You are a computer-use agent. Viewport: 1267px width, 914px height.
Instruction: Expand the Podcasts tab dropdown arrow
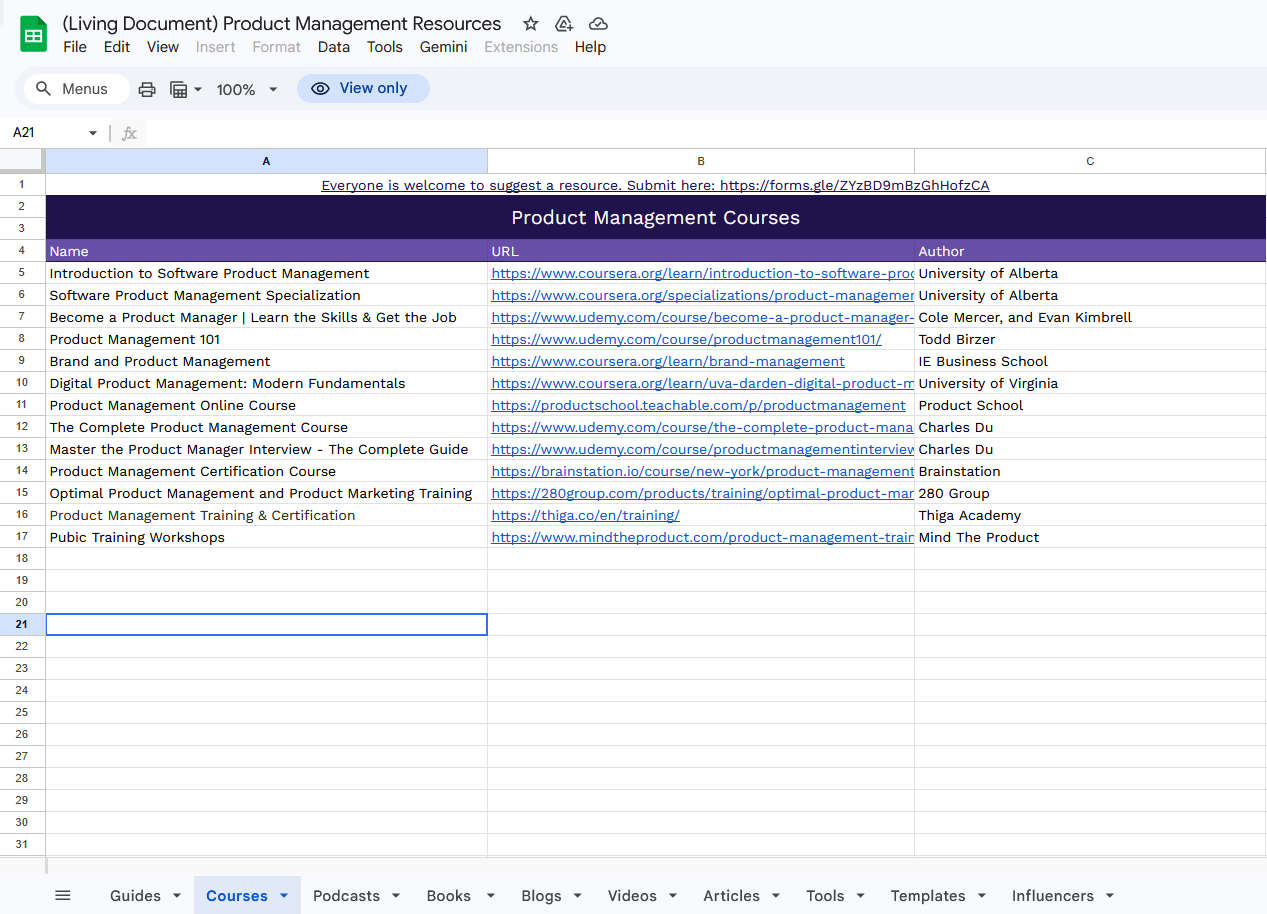[396, 896]
